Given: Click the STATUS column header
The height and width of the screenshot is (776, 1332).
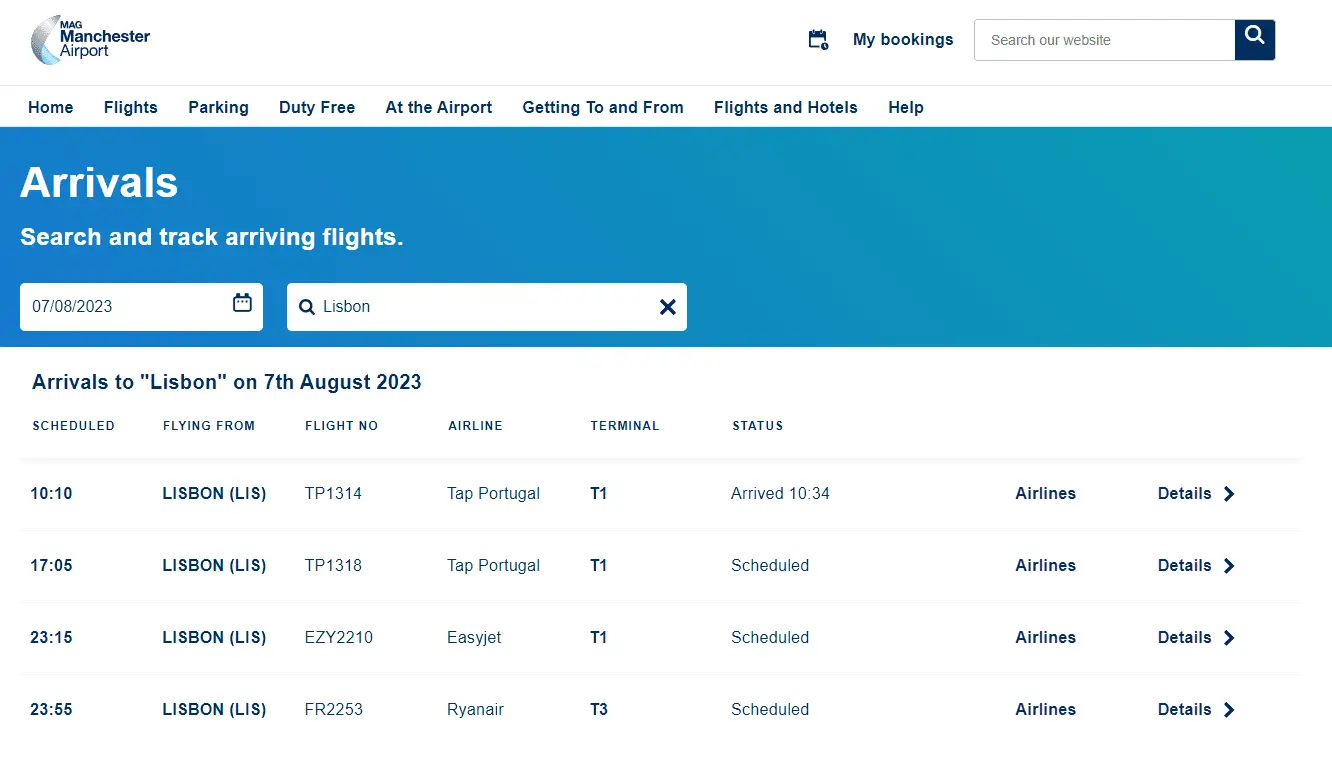Looking at the screenshot, I should [758, 426].
